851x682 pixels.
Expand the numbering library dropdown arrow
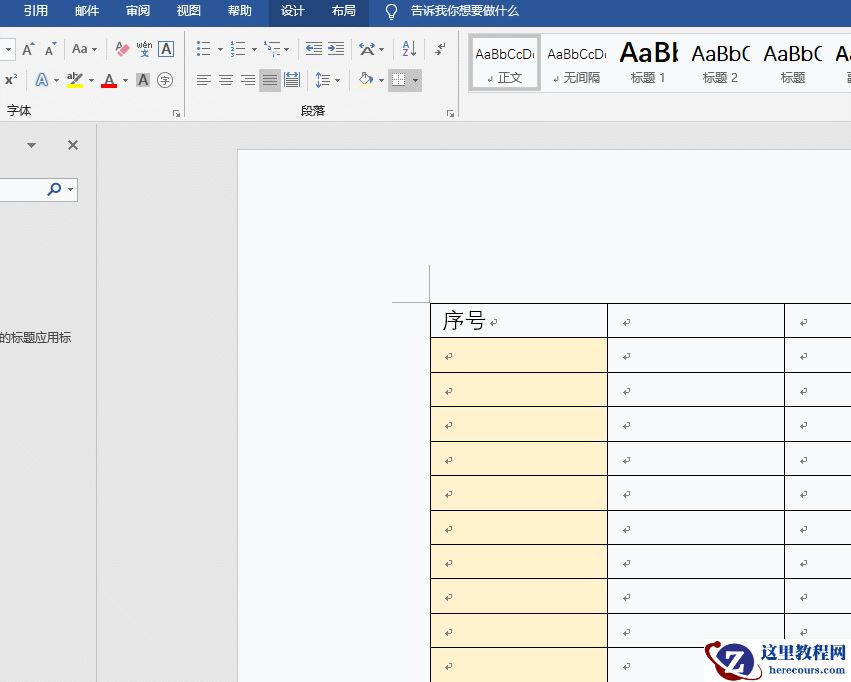point(254,50)
